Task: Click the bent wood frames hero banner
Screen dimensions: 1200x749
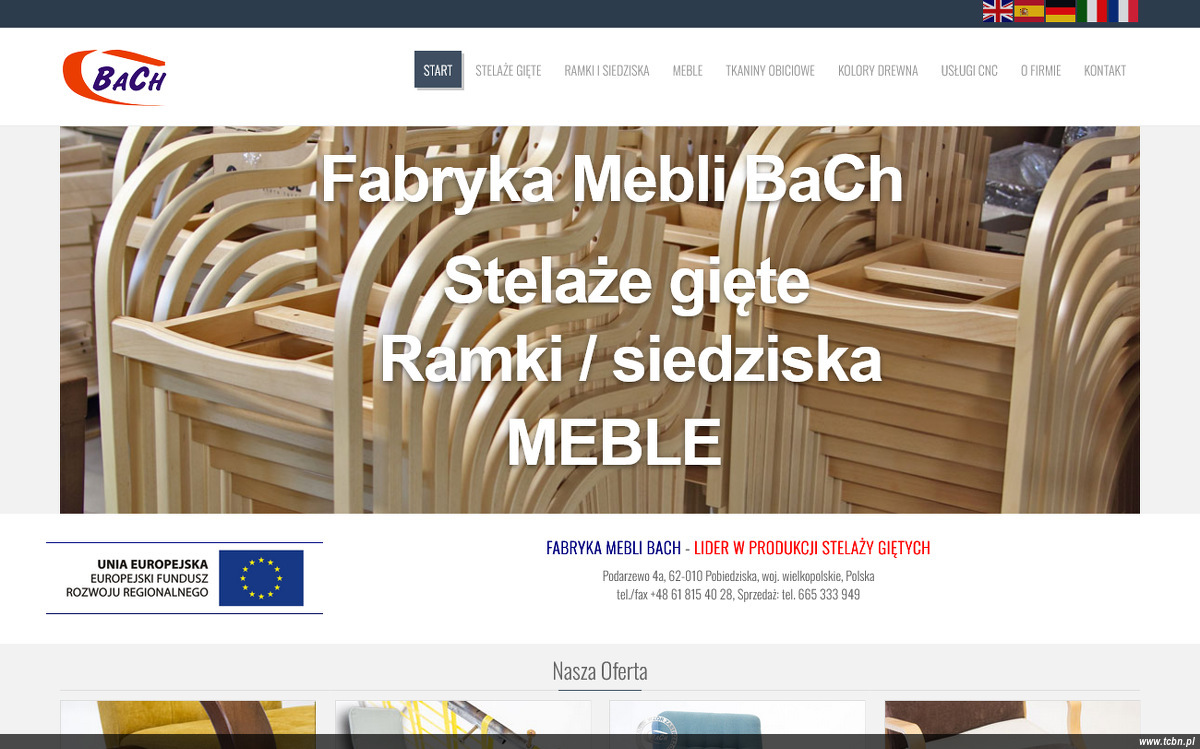Action: click(x=600, y=320)
